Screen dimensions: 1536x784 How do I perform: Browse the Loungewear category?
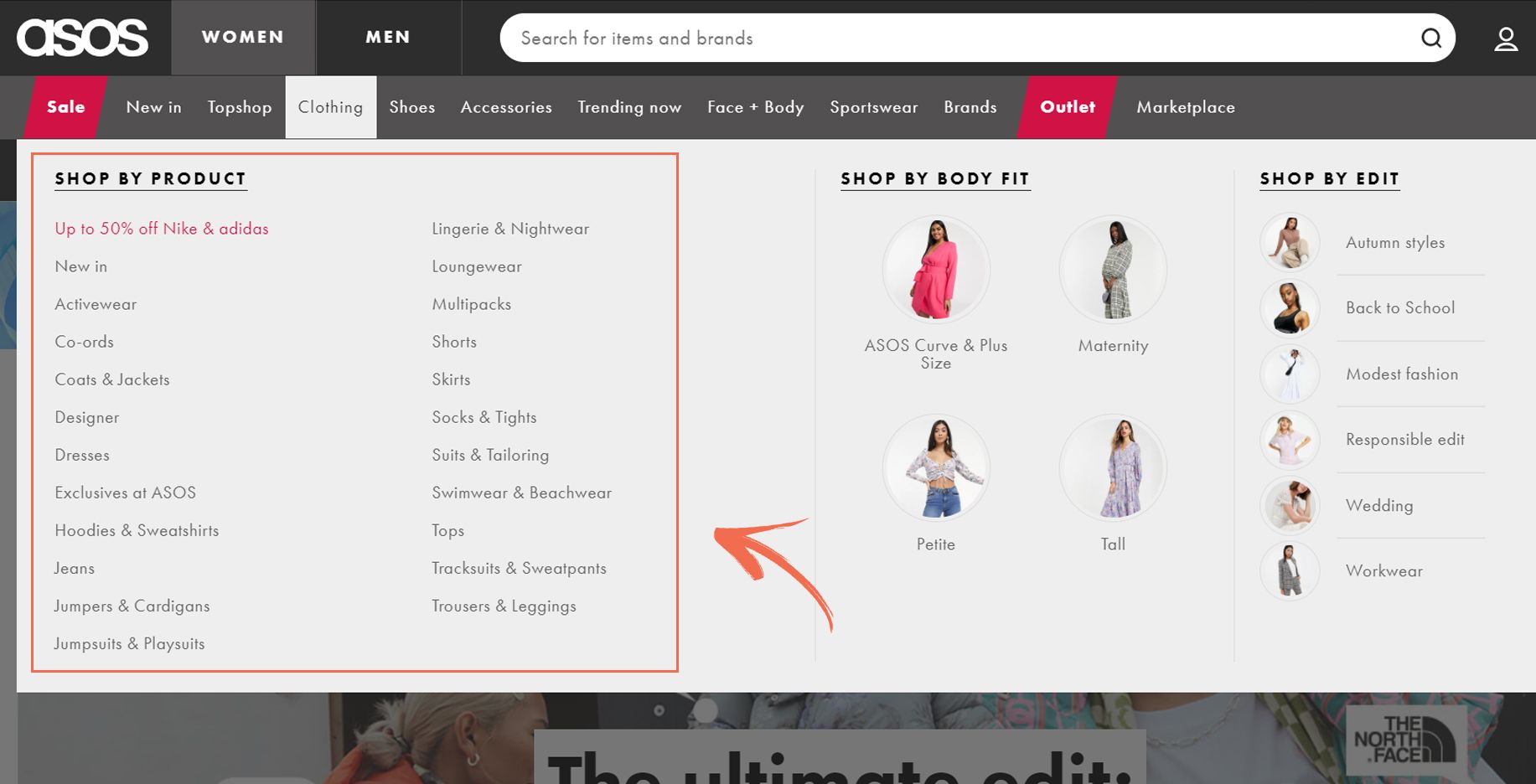point(477,266)
